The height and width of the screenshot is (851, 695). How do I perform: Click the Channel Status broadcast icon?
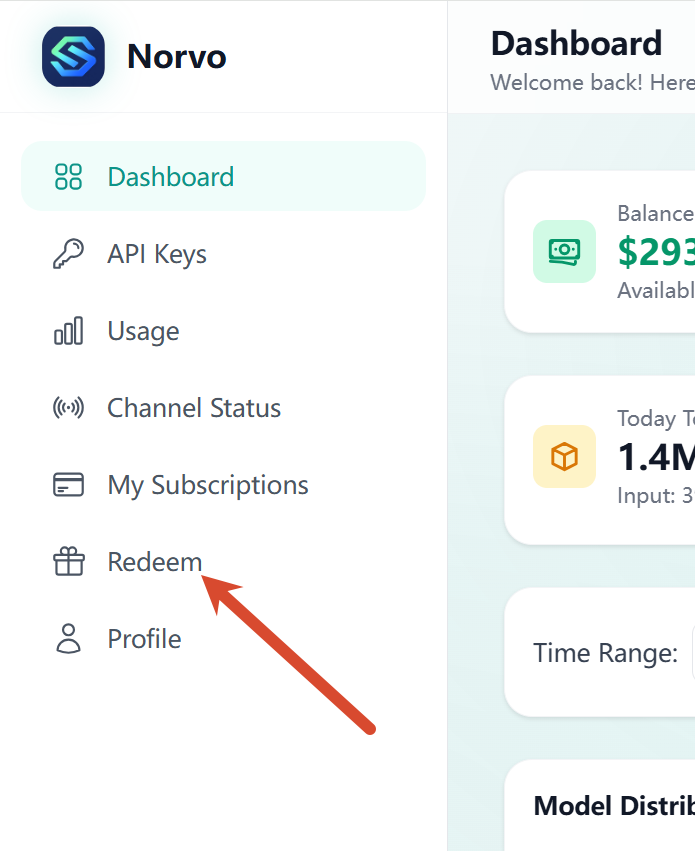pyautogui.click(x=68, y=408)
